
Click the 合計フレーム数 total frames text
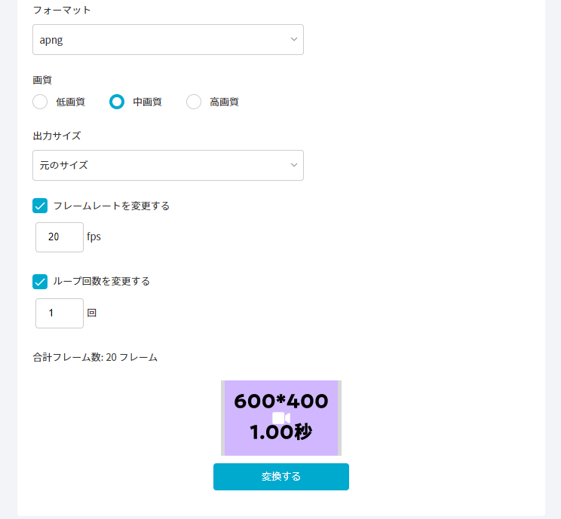(x=95, y=357)
